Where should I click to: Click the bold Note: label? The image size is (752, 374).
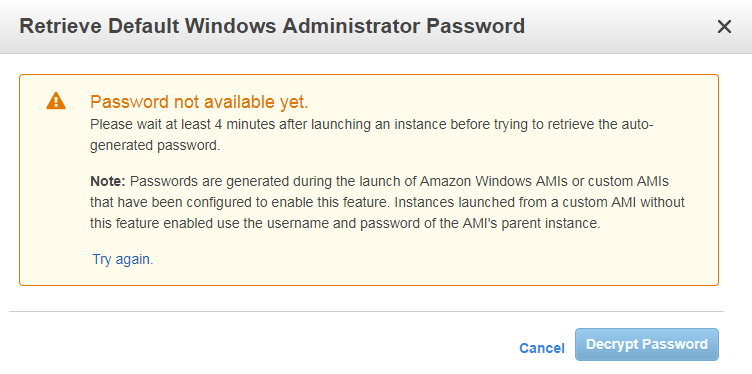[107, 182]
